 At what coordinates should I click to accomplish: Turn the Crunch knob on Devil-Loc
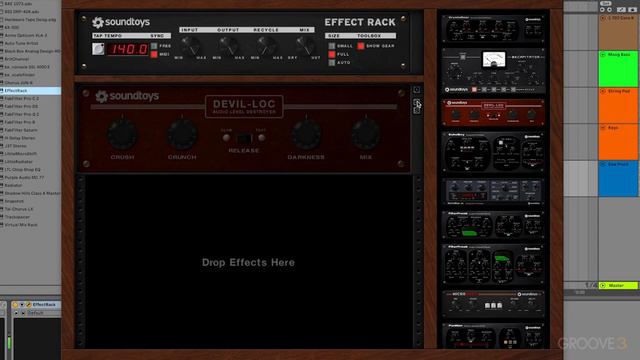[x=182, y=134]
